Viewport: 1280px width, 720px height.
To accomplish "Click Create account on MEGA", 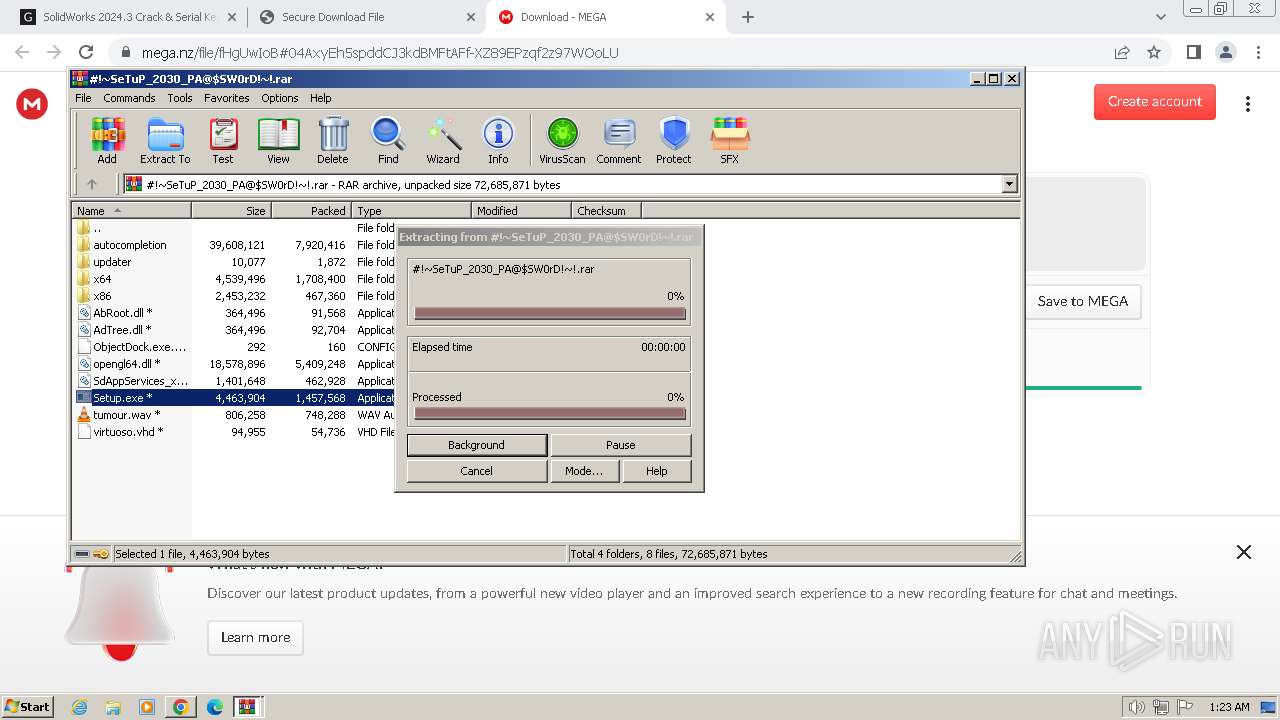I will tap(1154, 101).
